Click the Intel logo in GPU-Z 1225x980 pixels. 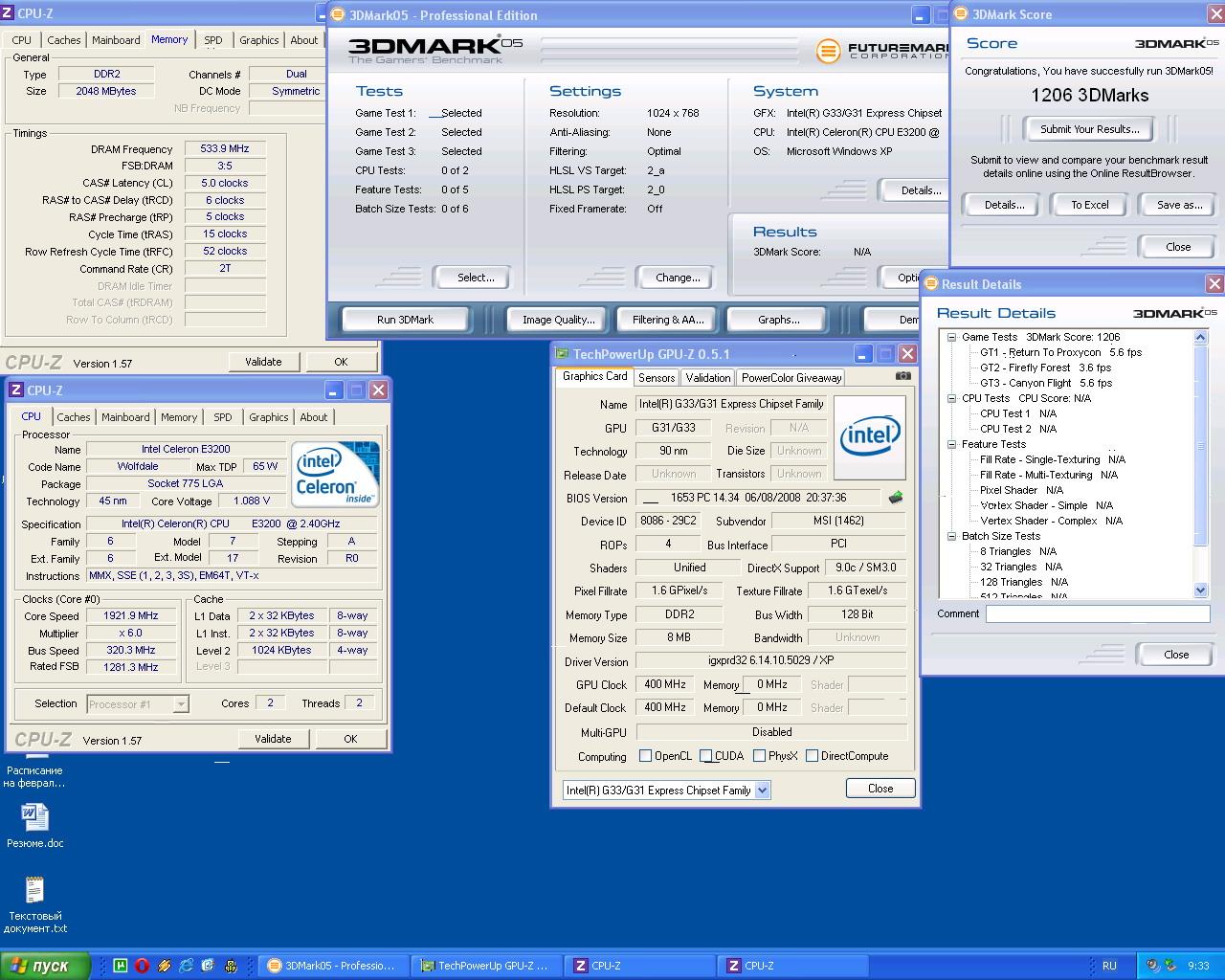coord(869,436)
